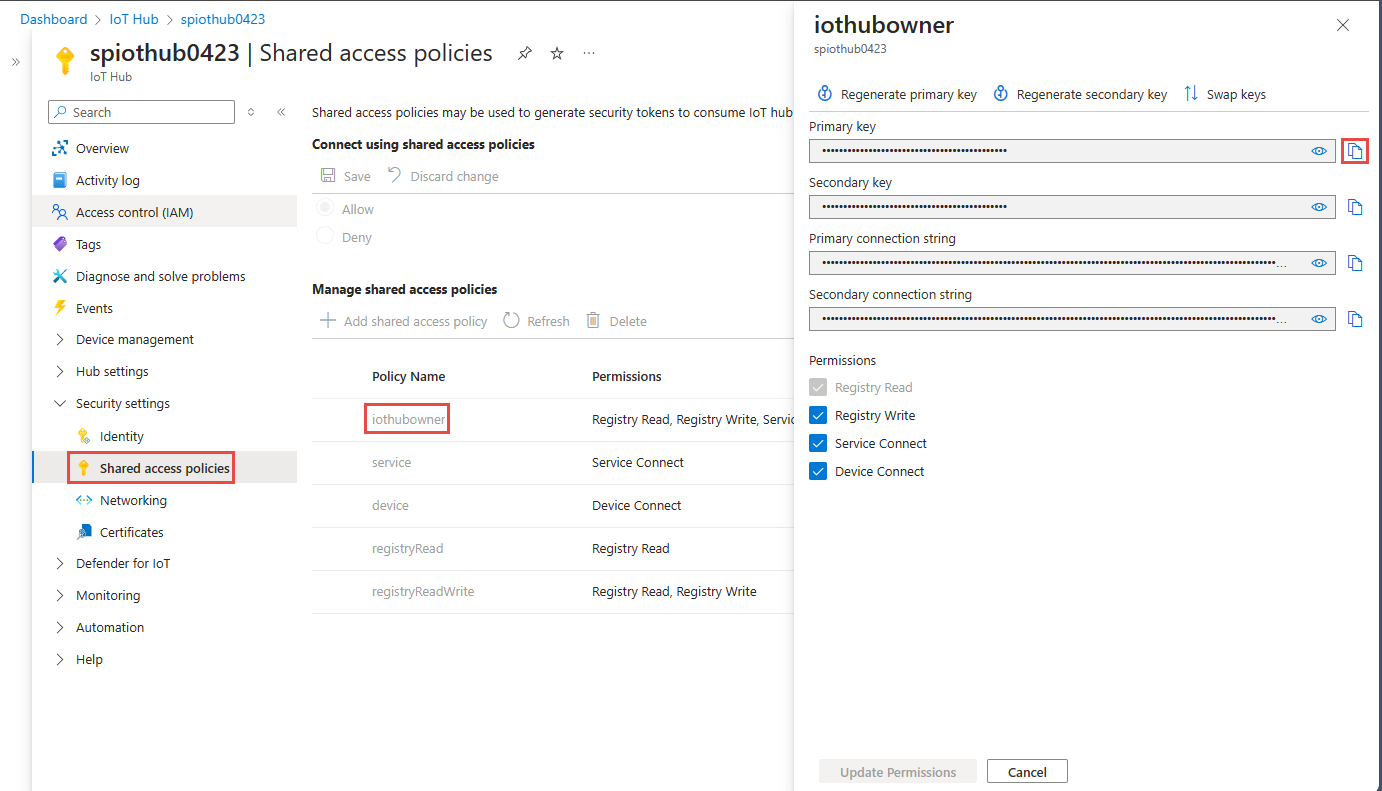Viewport: 1382px width, 791px height.
Task: Toggle the Service Connect checkbox
Action: point(818,443)
